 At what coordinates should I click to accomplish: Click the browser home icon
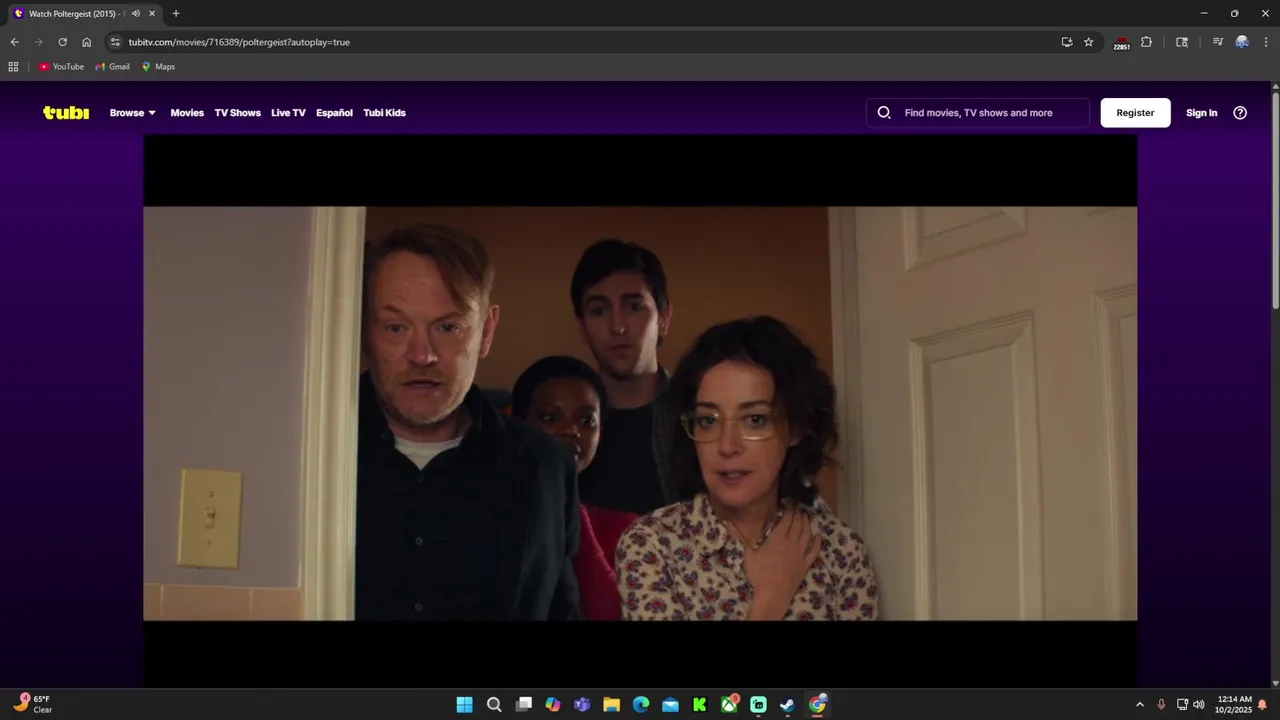coord(86,42)
